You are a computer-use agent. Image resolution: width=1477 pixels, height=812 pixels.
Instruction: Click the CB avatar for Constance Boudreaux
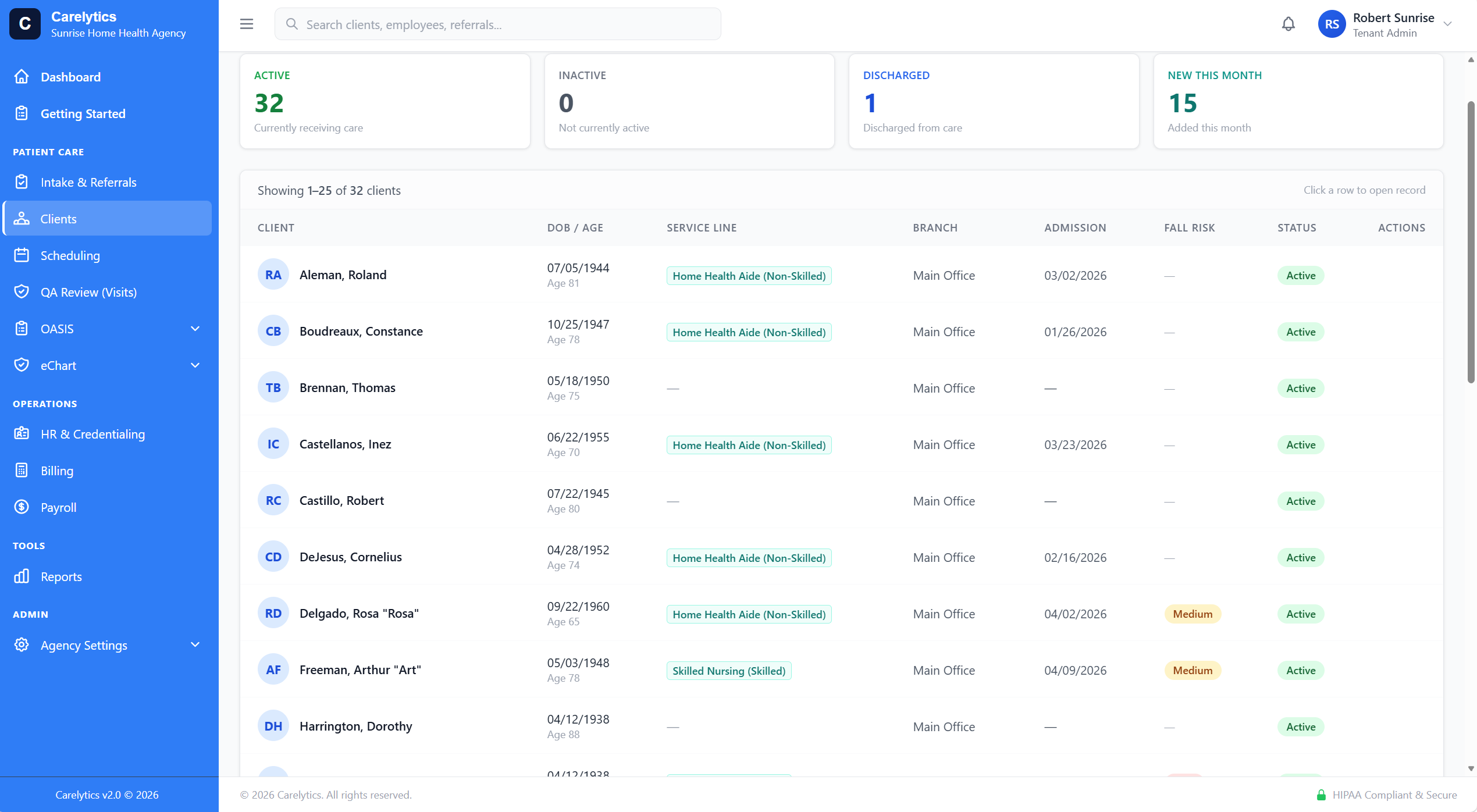[x=273, y=332]
